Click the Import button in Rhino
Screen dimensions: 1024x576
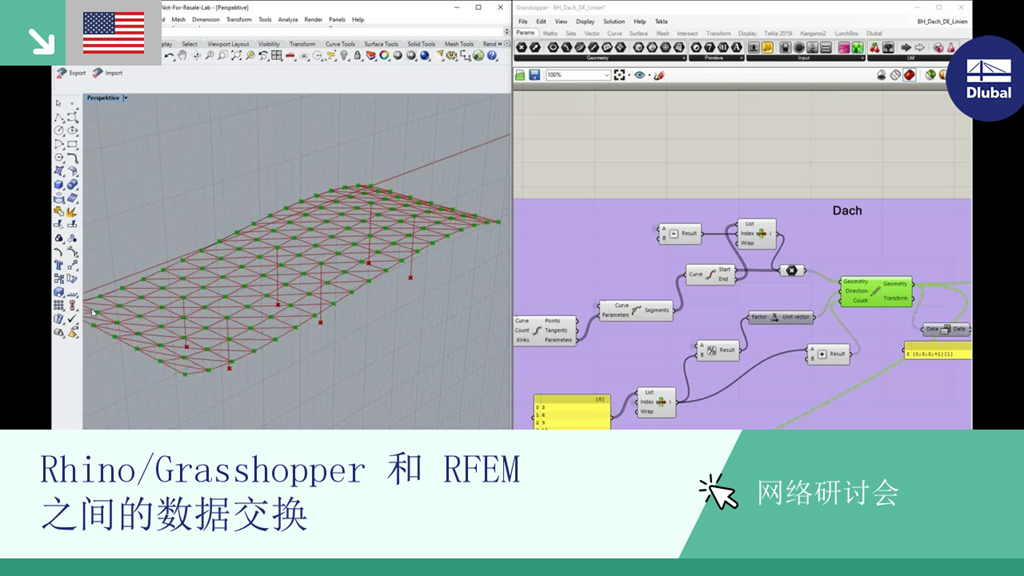pos(108,72)
